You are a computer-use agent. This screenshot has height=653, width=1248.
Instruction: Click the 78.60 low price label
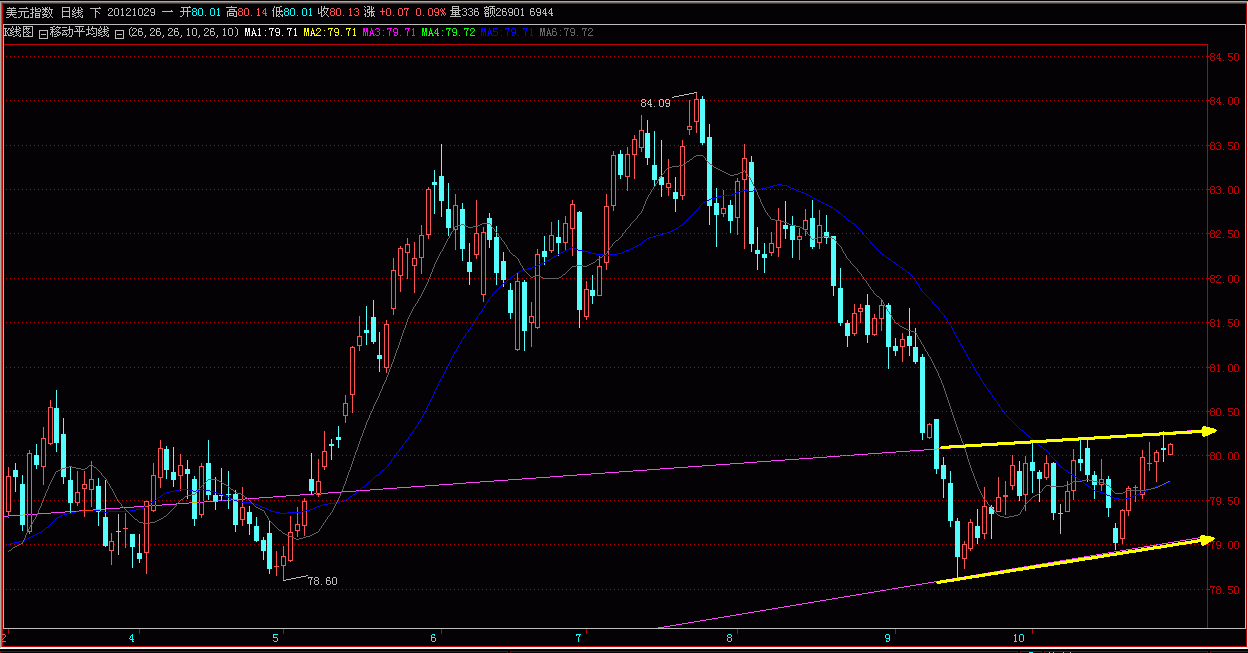coord(322,581)
